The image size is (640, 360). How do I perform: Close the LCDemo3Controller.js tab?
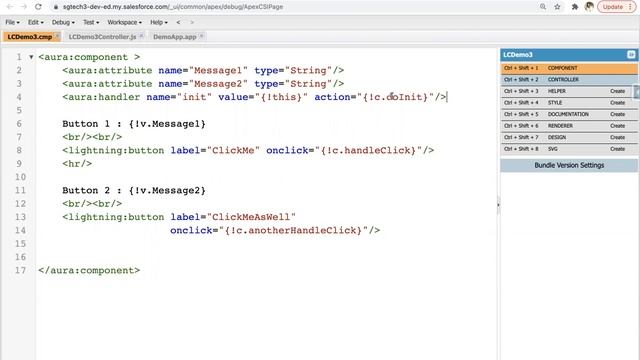tap(141, 36)
